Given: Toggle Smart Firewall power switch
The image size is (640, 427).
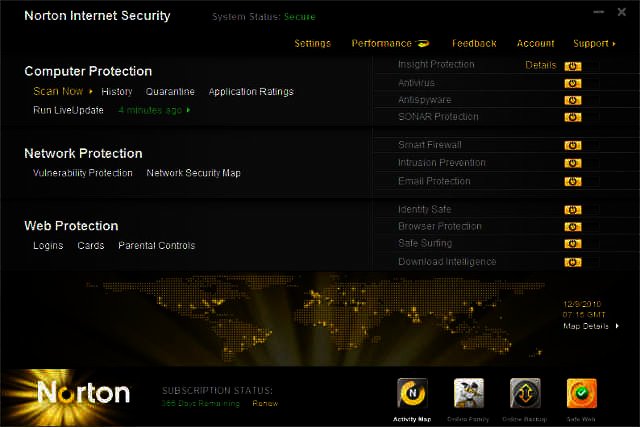Looking at the screenshot, I should point(573,145).
